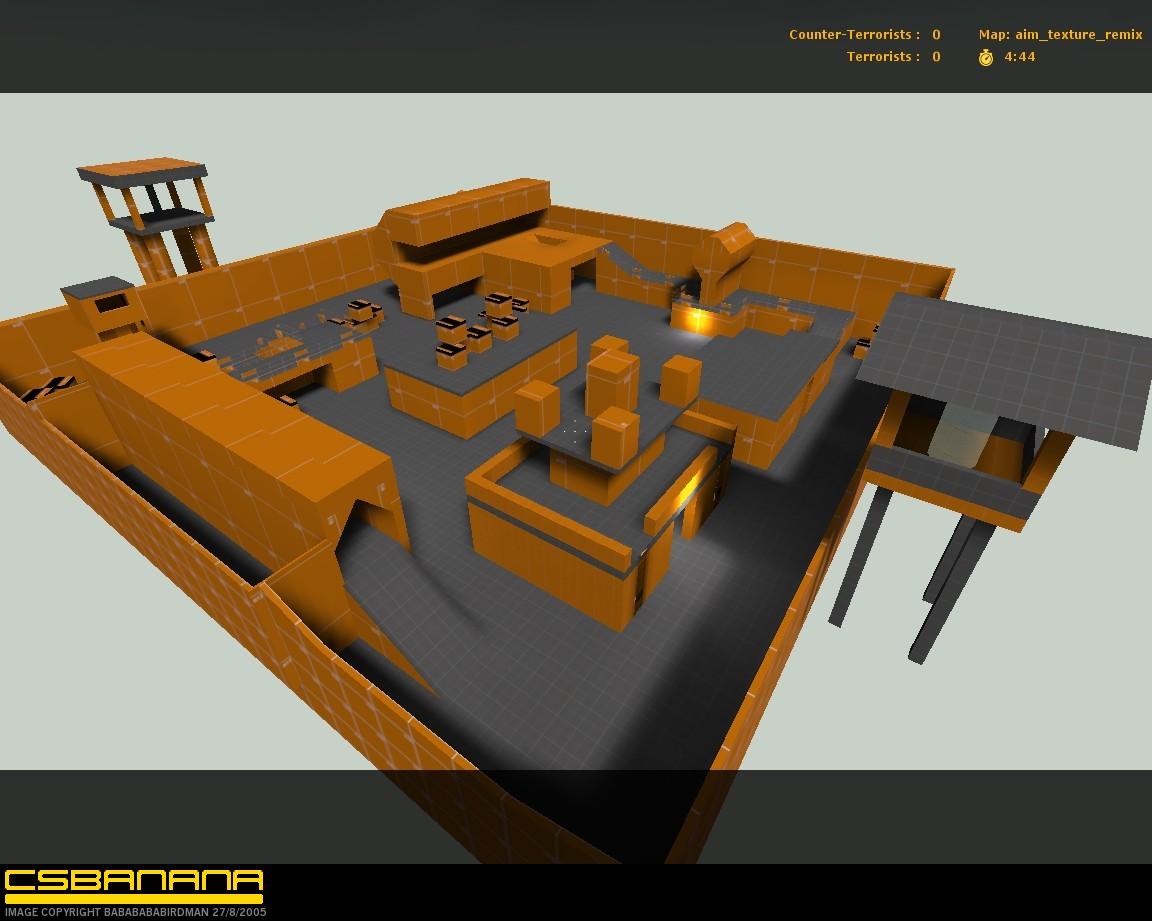Click the Counter-Terrorists score value 0

[937, 35]
